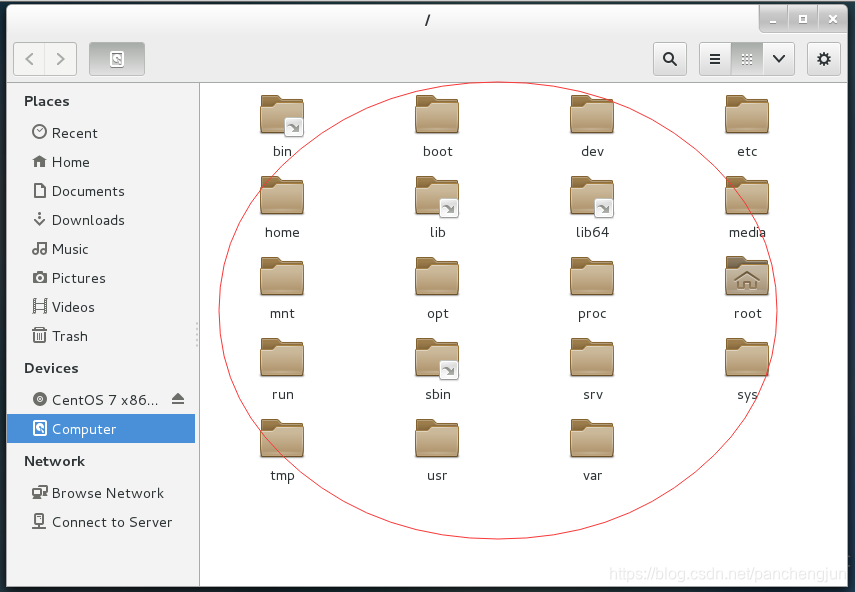Select the lib symlink folder
The width and height of the screenshot is (855, 592).
(437, 196)
